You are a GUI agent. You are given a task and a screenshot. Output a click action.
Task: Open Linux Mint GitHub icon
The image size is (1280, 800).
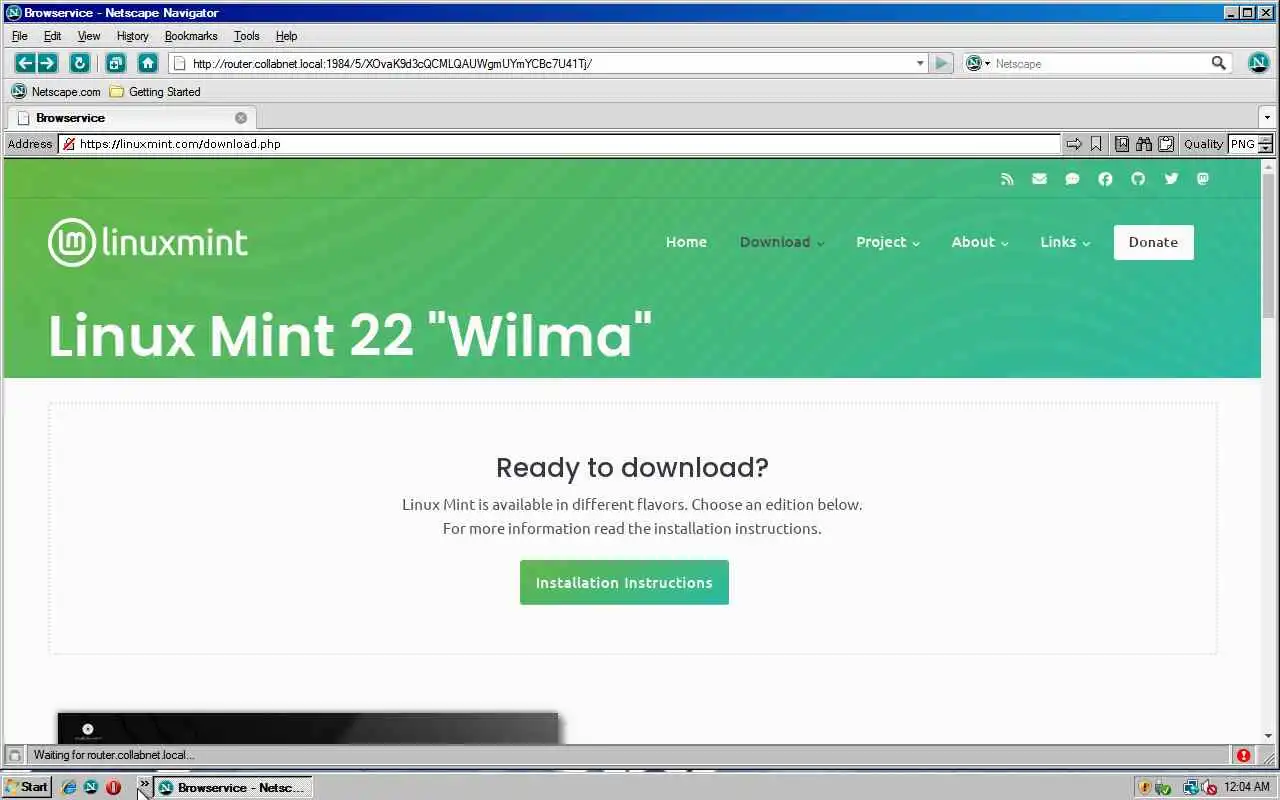point(1138,179)
